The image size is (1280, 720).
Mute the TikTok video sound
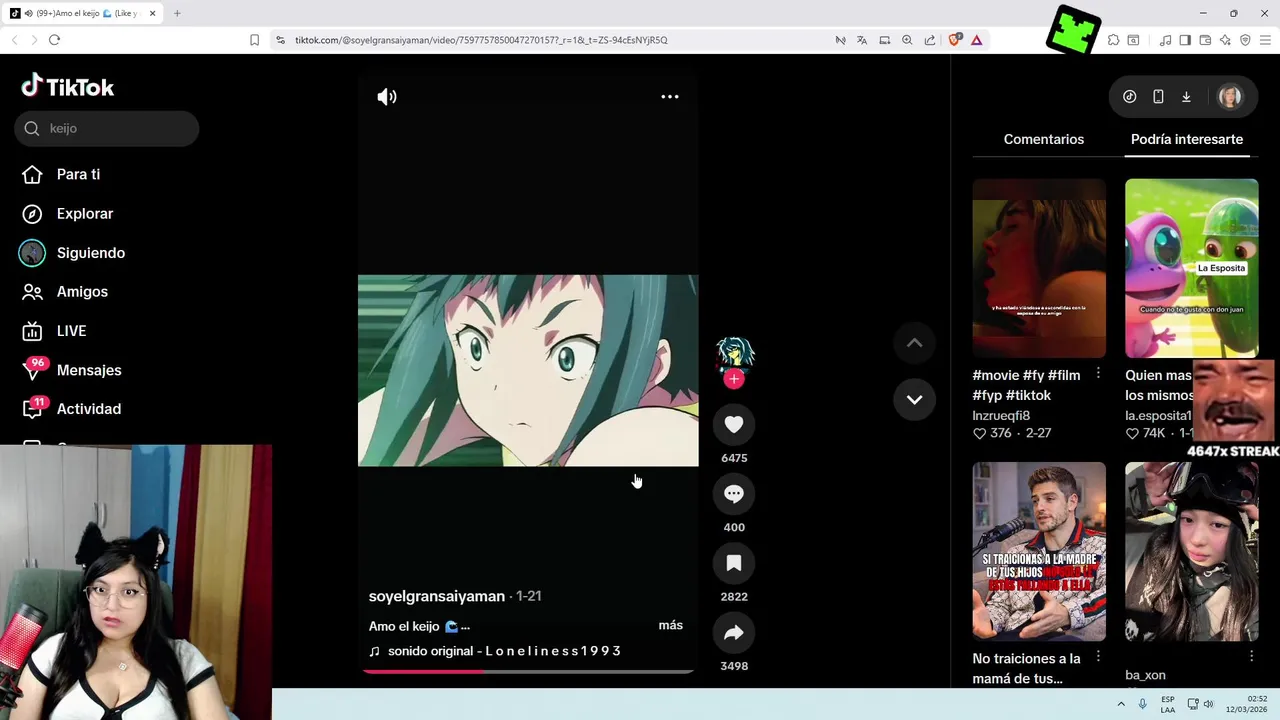387,97
